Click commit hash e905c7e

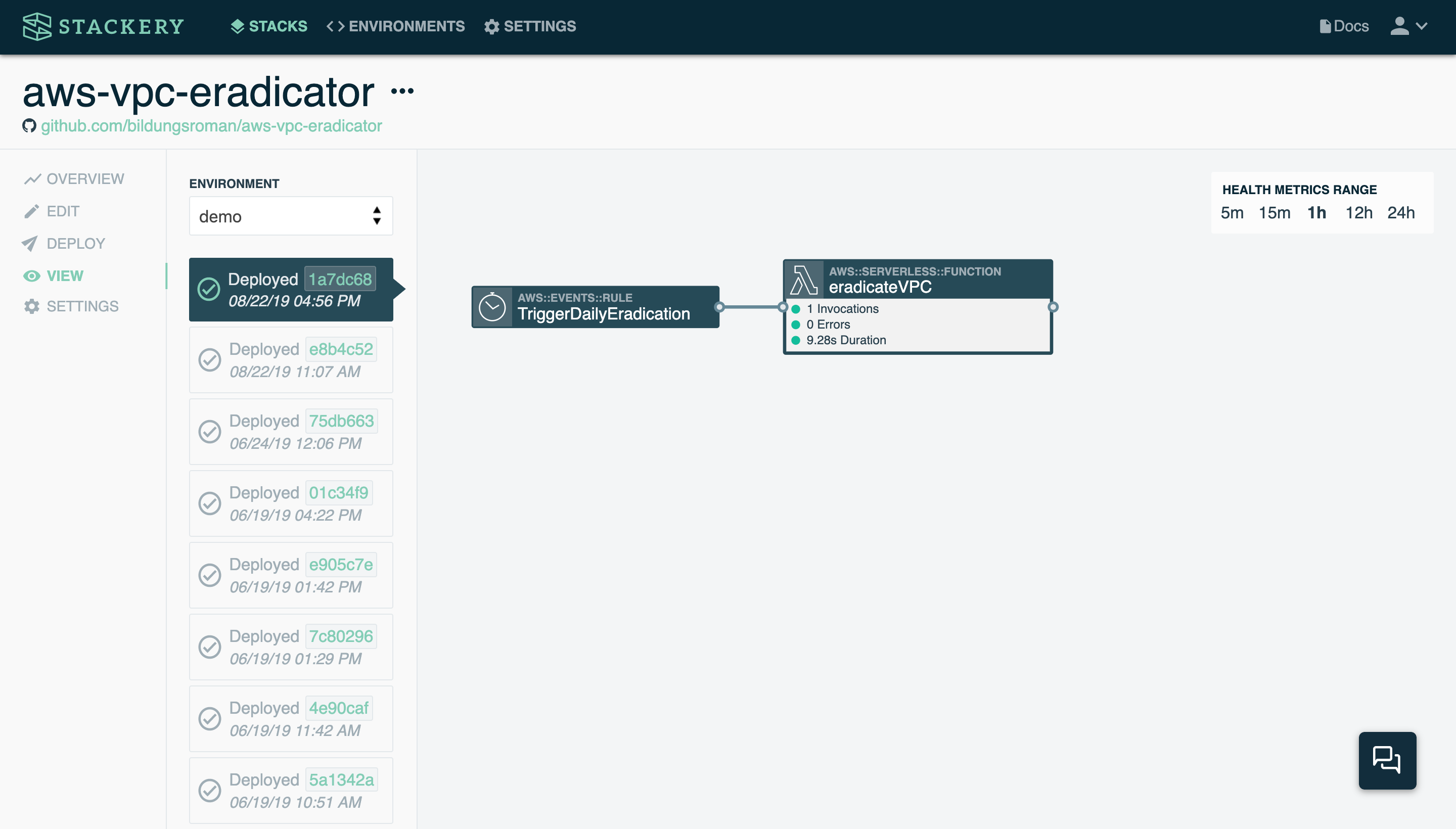click(341, 564)
